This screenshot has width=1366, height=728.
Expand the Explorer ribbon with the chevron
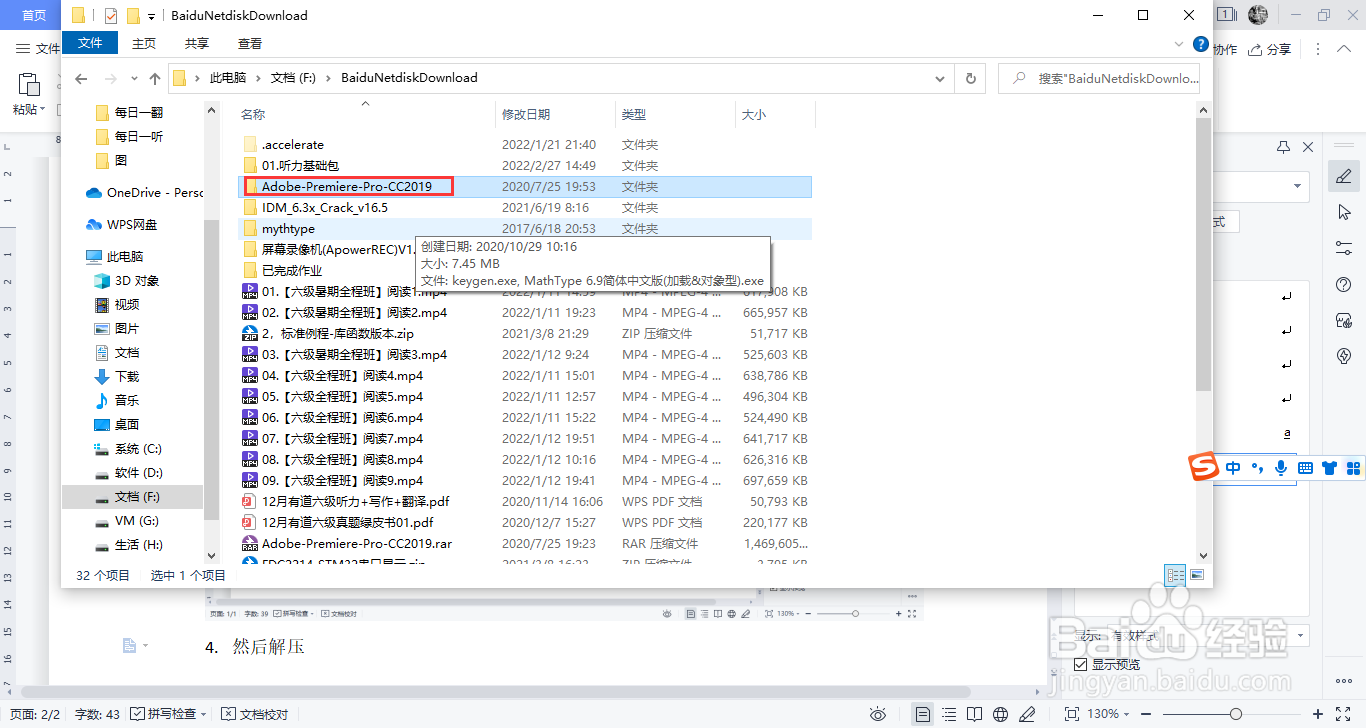click(1180, 44)
